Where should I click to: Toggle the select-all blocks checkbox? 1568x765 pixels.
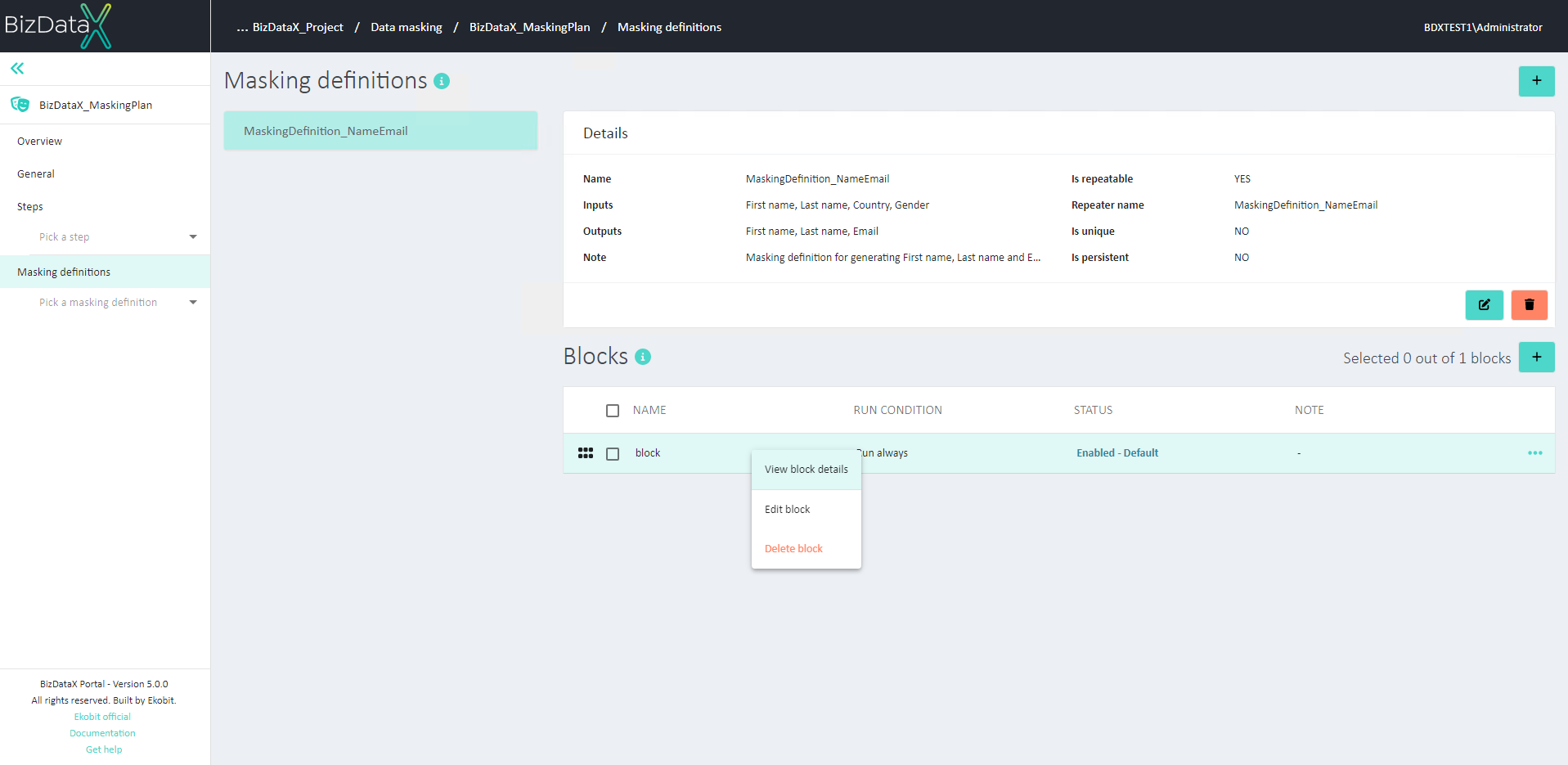tap(613, 411)
